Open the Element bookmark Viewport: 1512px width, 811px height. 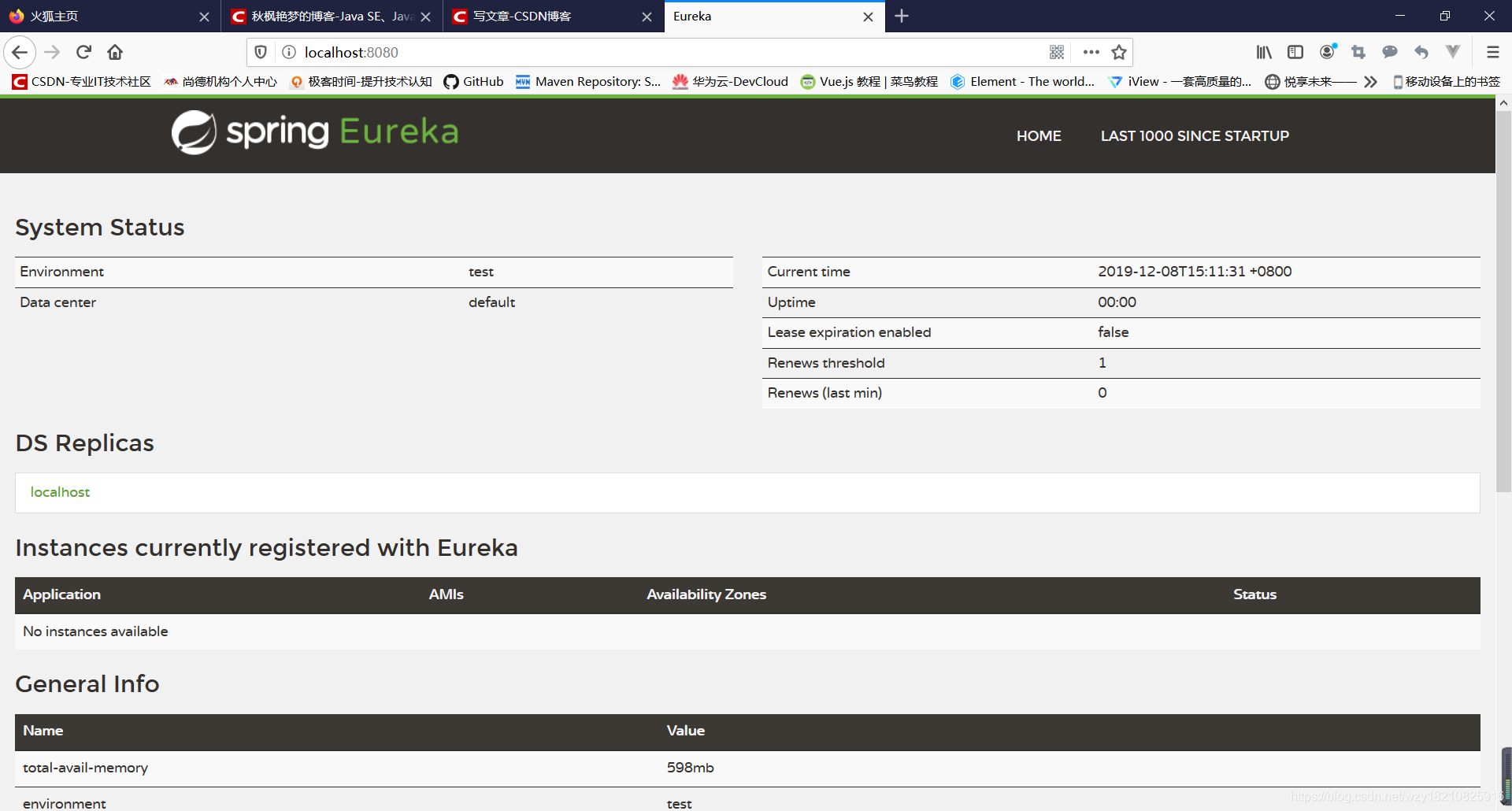(x=1022, y=81)
